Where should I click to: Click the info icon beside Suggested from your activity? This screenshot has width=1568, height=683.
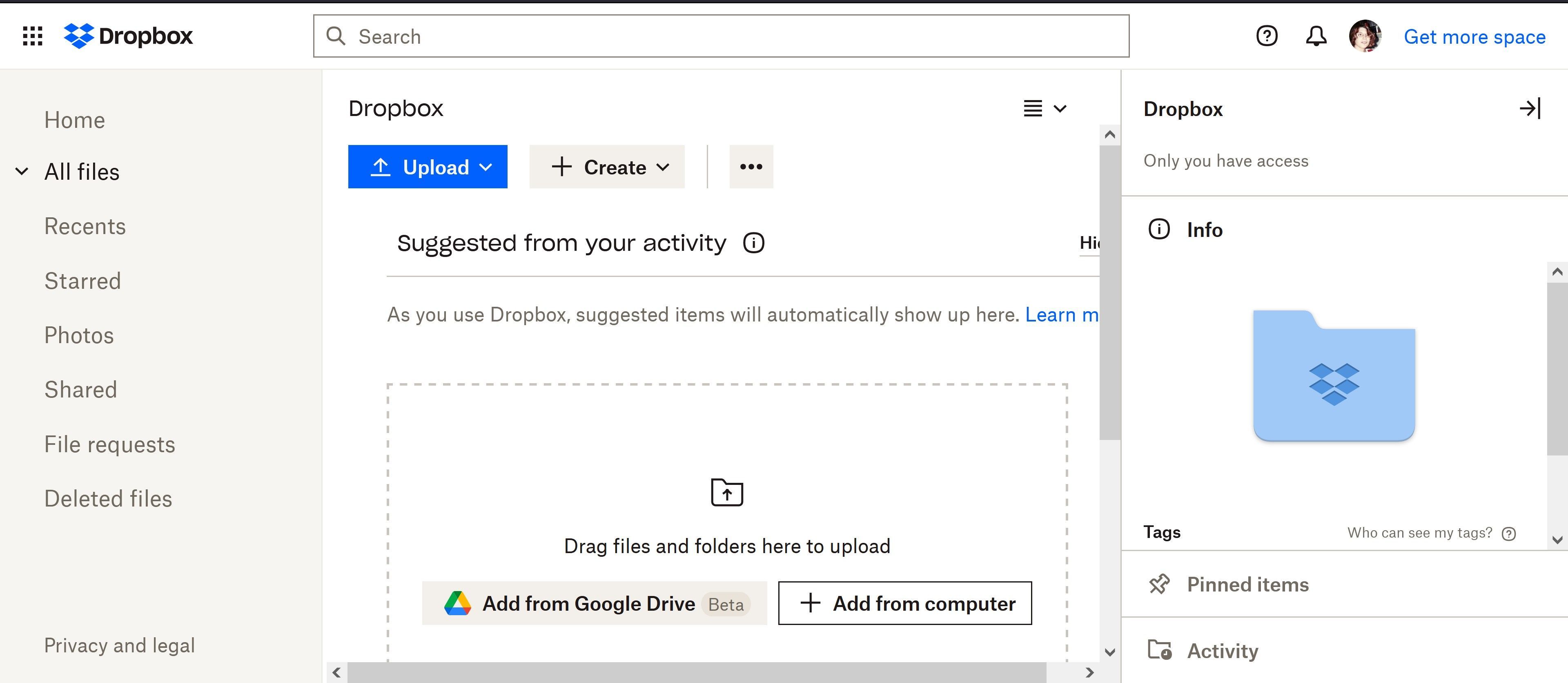753,243
